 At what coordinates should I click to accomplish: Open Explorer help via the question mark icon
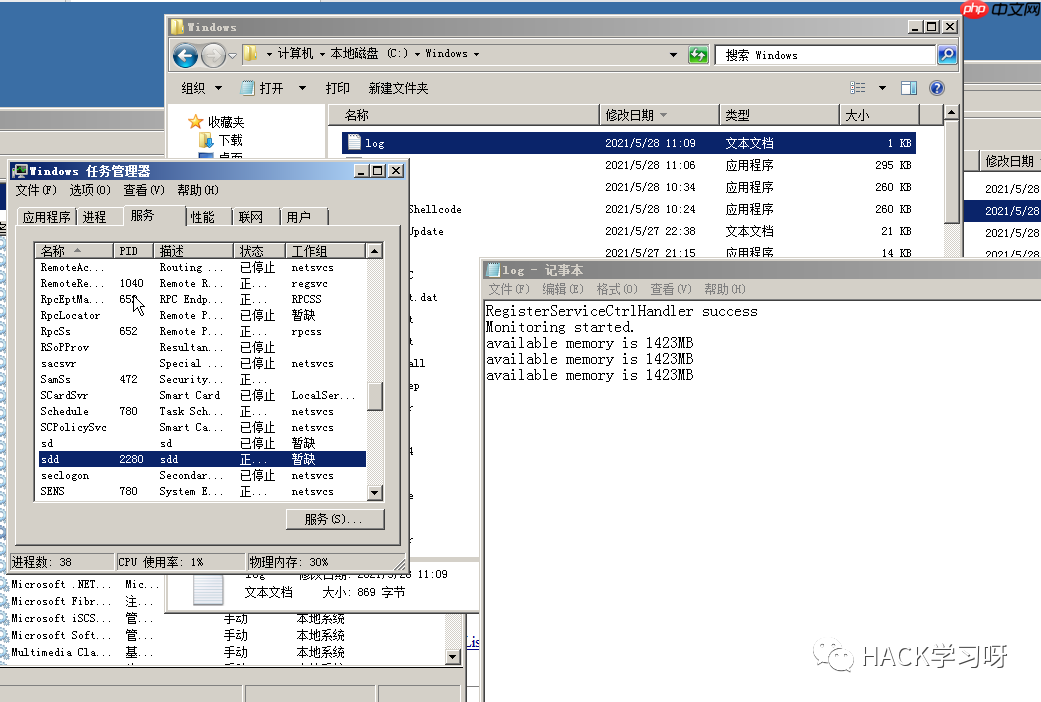[x=935, y=87]
